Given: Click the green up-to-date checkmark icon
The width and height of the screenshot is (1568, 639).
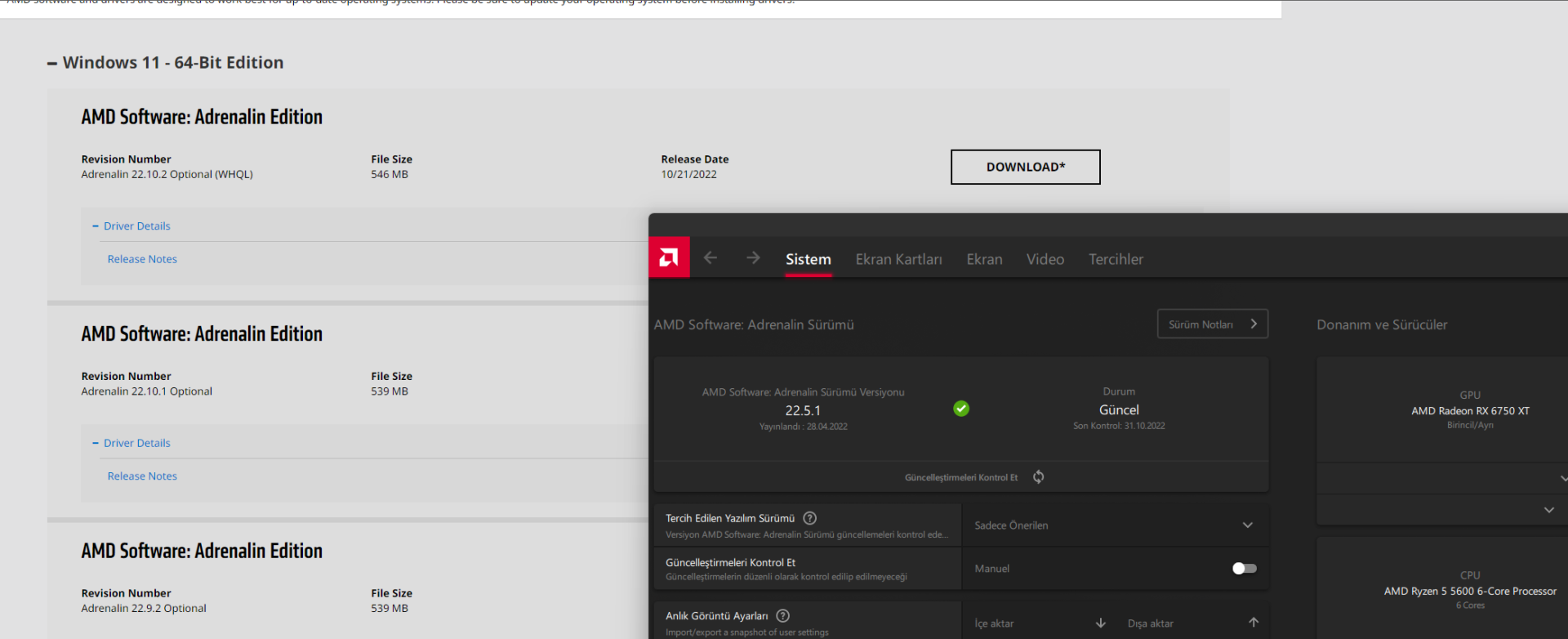Looking at the screenshot, I should click(x=961, y=409).
